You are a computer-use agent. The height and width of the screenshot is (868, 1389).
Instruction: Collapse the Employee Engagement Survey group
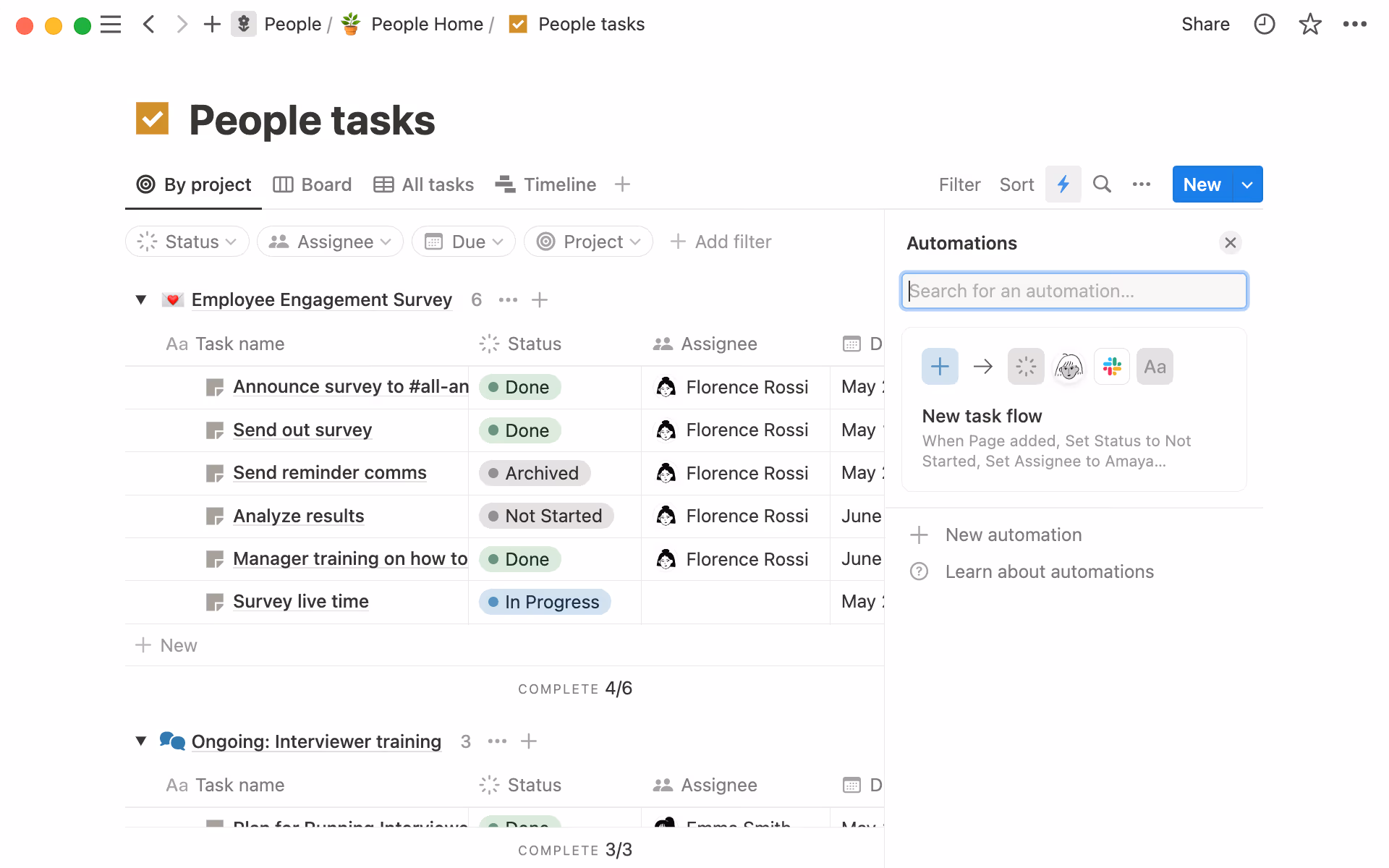coord(141,299)
